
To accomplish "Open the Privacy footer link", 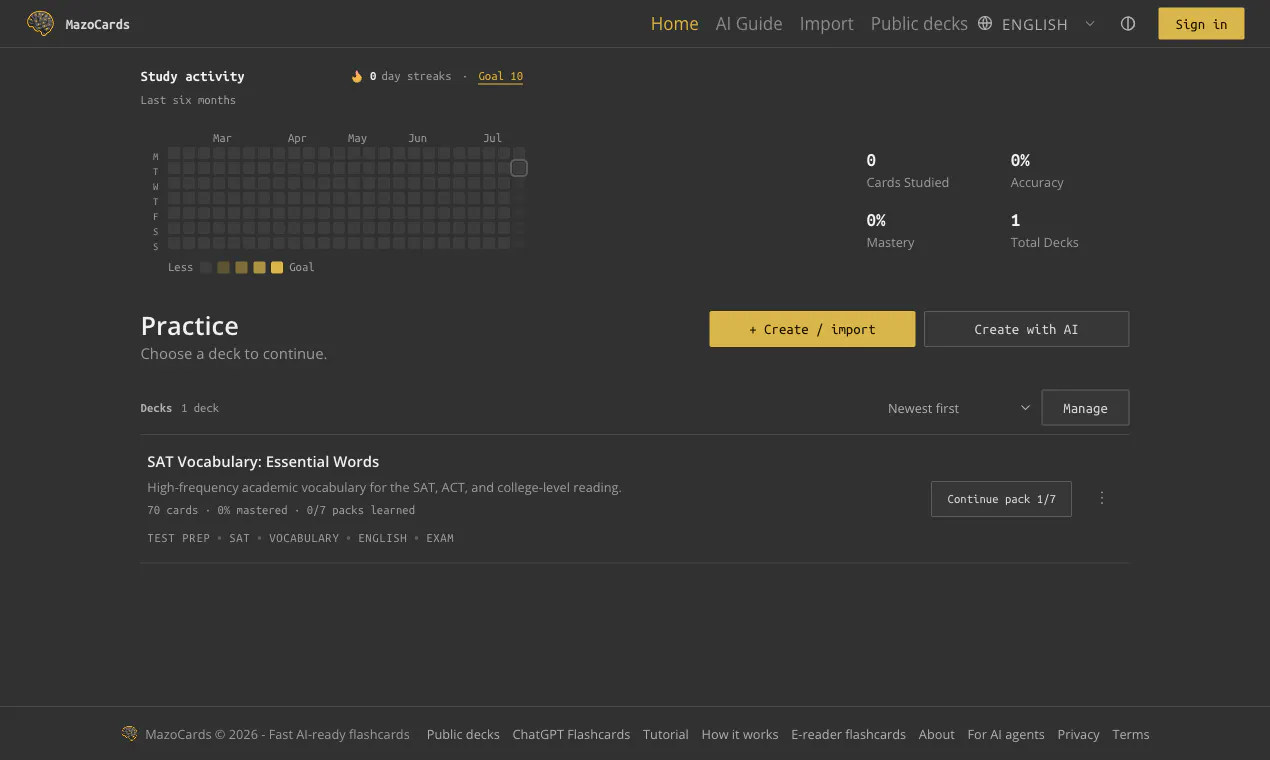I will [x=1078, y=734].
